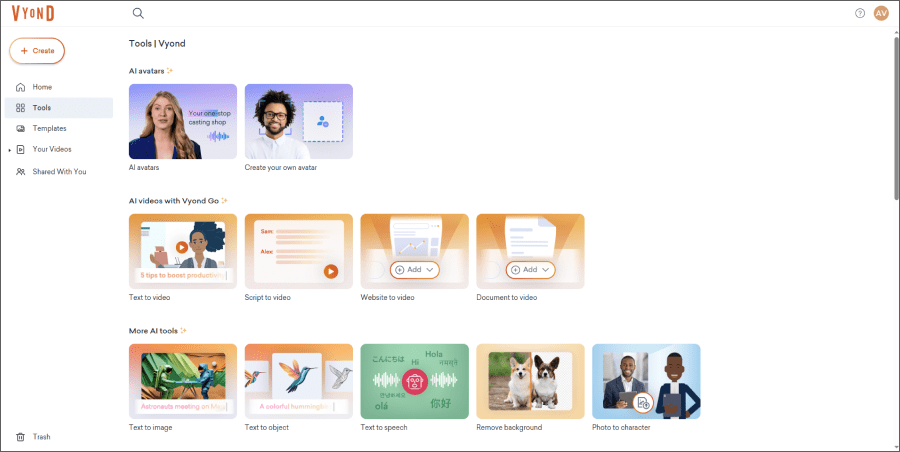Click the Shared With You icon
This screenshot has width=900, height=452.
pos(20,172)
